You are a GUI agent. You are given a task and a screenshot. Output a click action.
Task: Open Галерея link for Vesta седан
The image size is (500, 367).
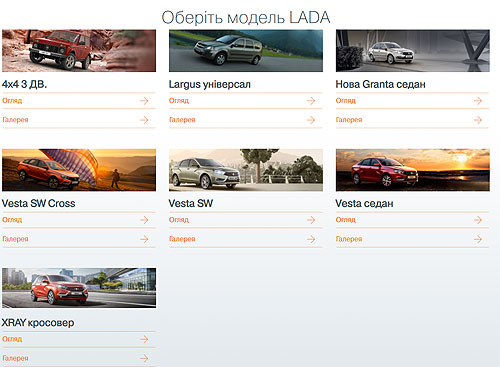349,239
